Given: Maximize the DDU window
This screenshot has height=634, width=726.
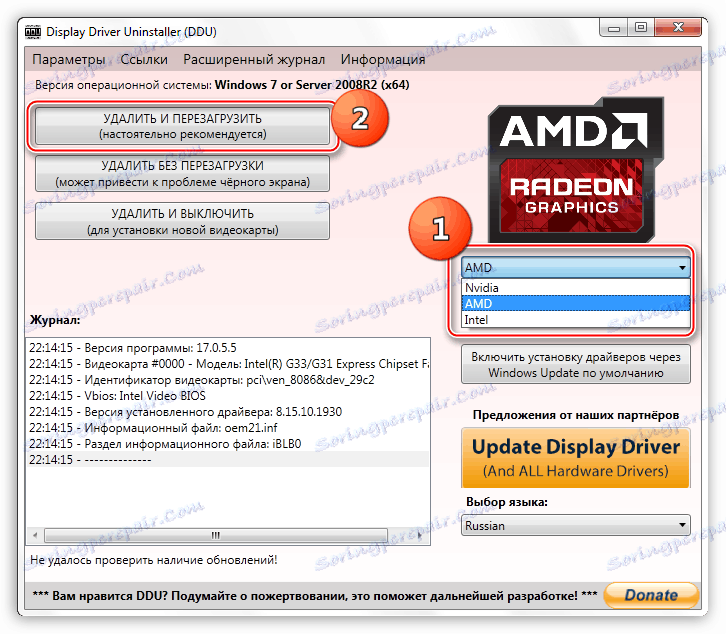Looking at the screenshot, I should pyautogui.click(x=641, y=28).
